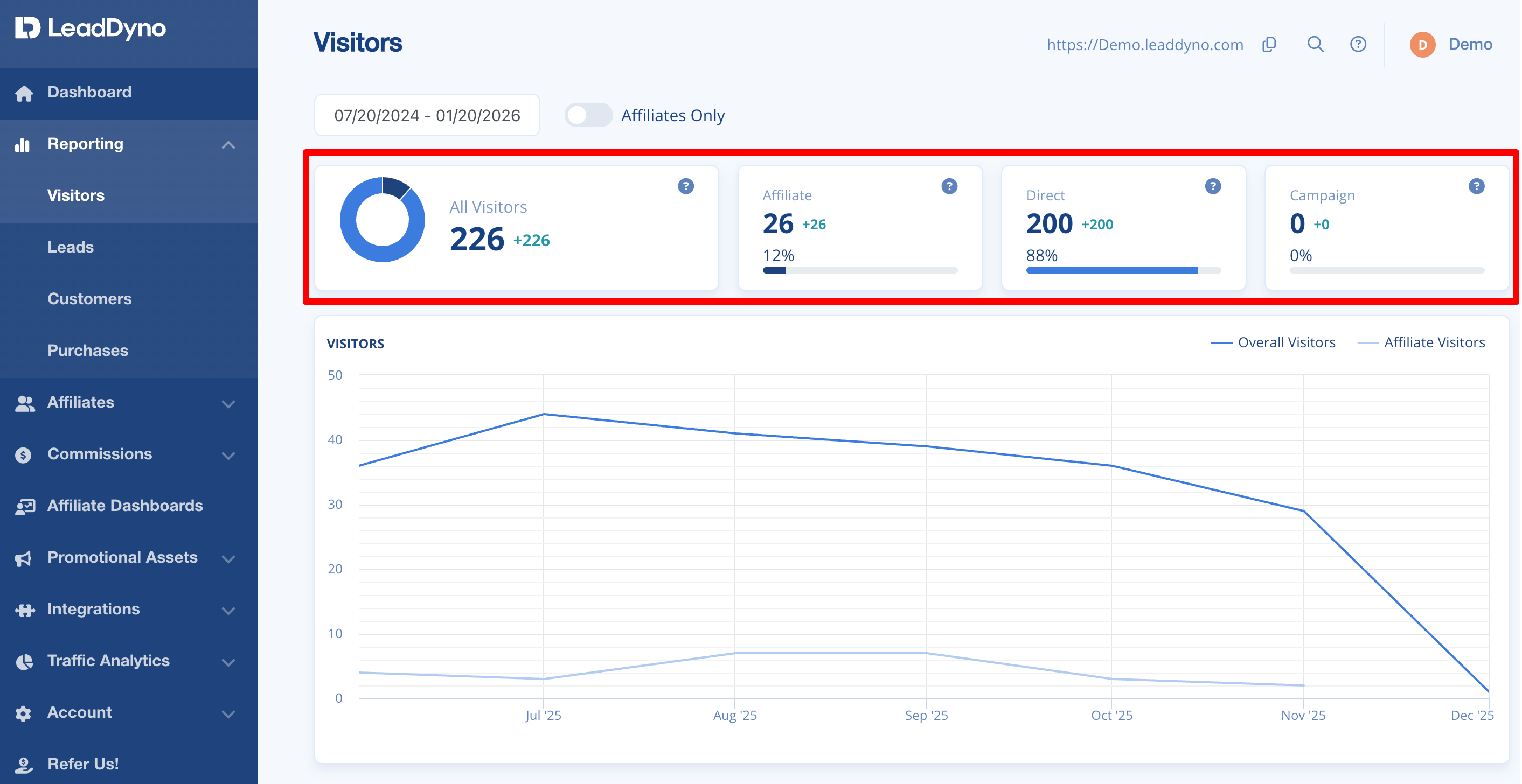Collapse the Reporting menu chevron
This screenshot has height=784, width=1522.
point(228,145)
